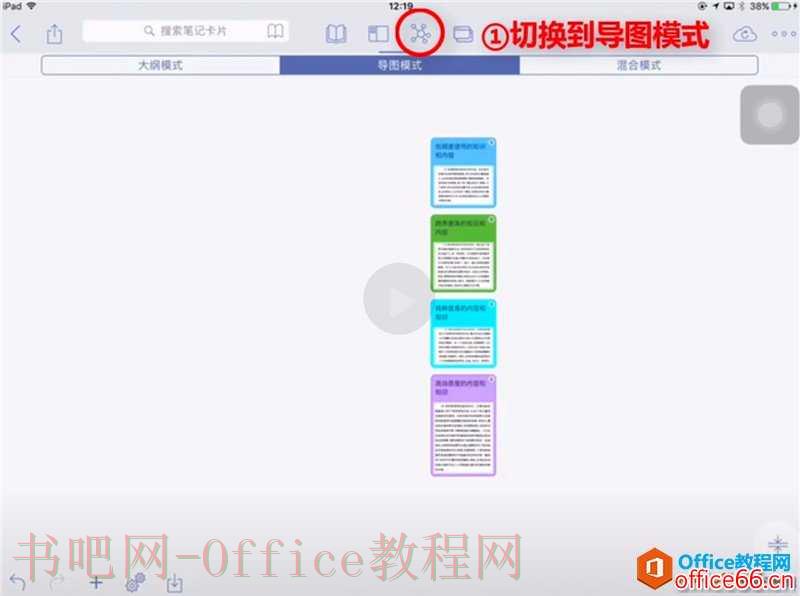Add a new node with plus icon
This screenshot has width=800, height=596.
pos(96,582)
